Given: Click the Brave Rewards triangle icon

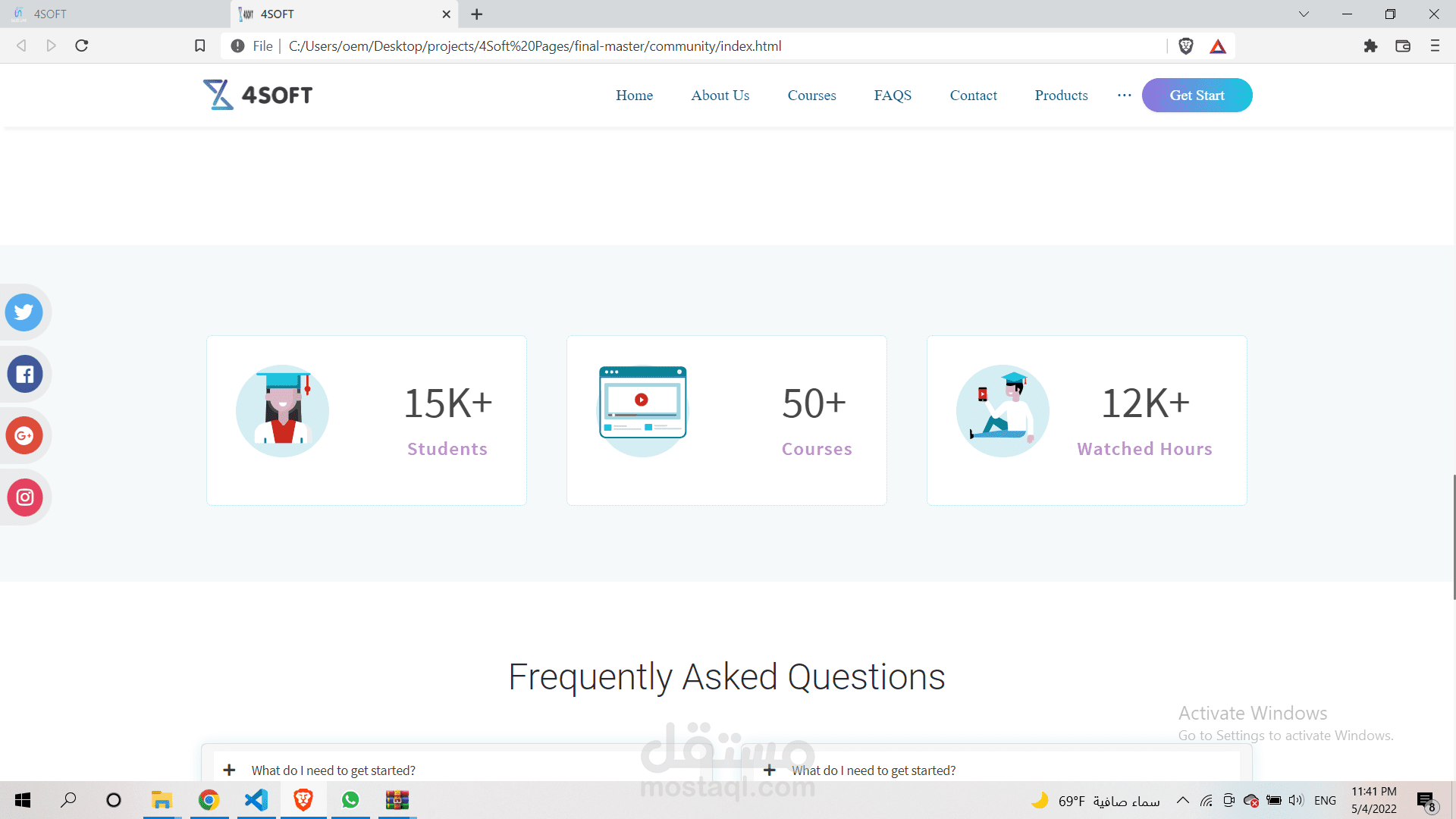Looking at the screenshot, I should pyautogui.click(x=1218, y=46).
